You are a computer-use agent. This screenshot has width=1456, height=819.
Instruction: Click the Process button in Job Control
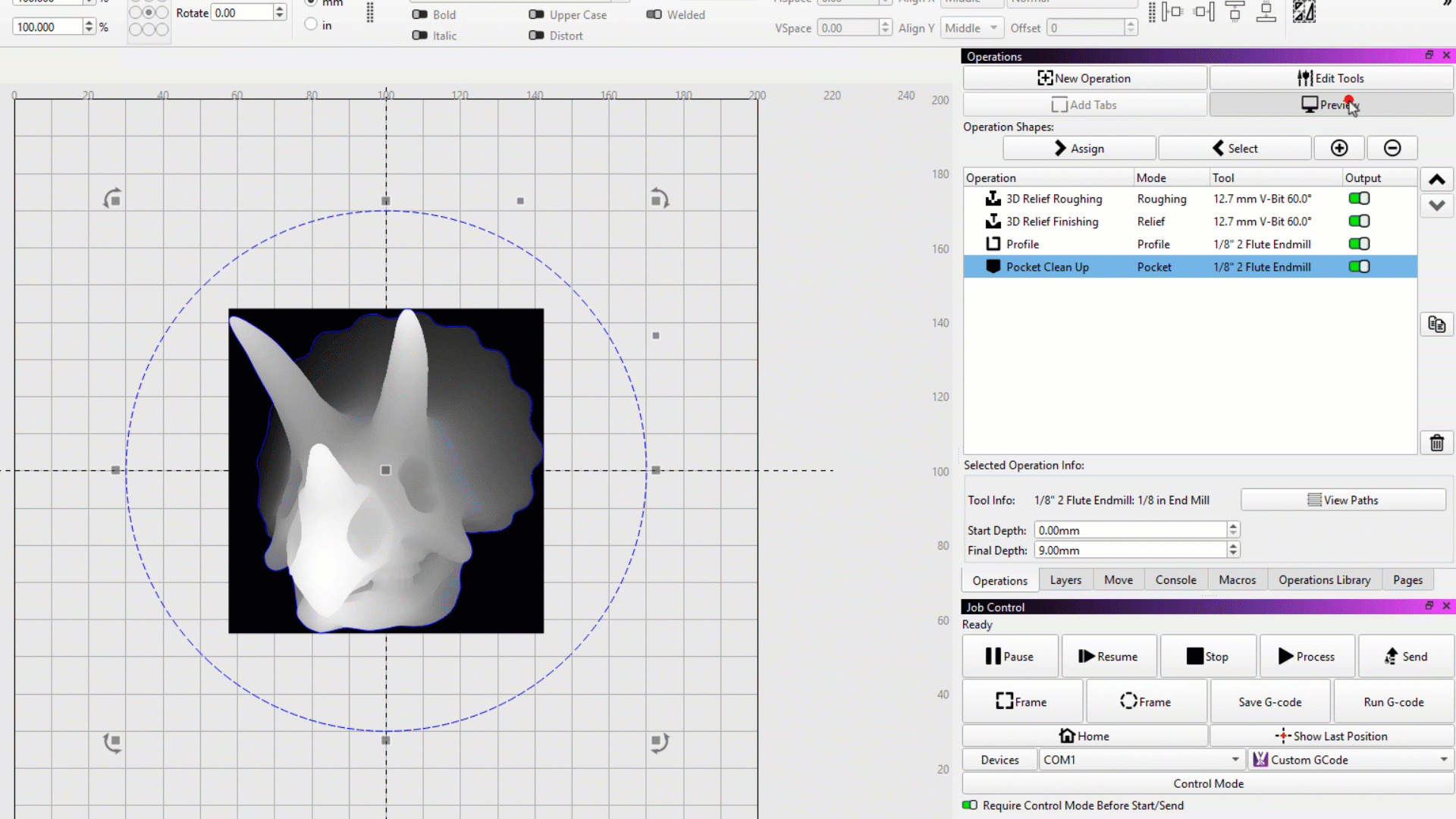1307,657
